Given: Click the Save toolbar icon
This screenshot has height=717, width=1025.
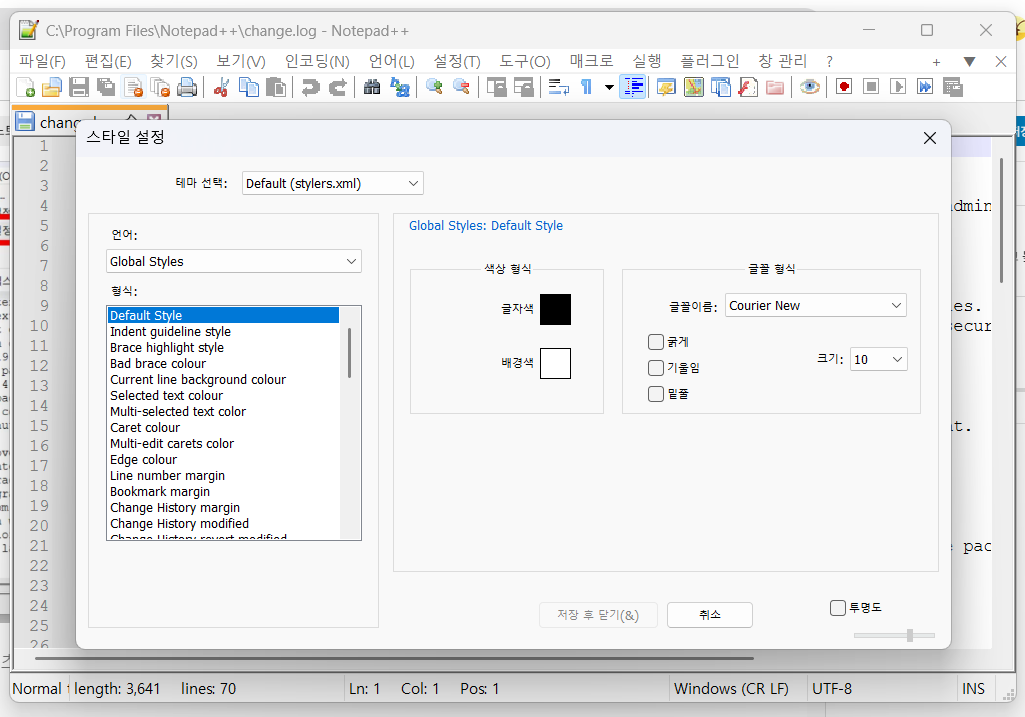Looking at the screenshot, I should [79, 87].
